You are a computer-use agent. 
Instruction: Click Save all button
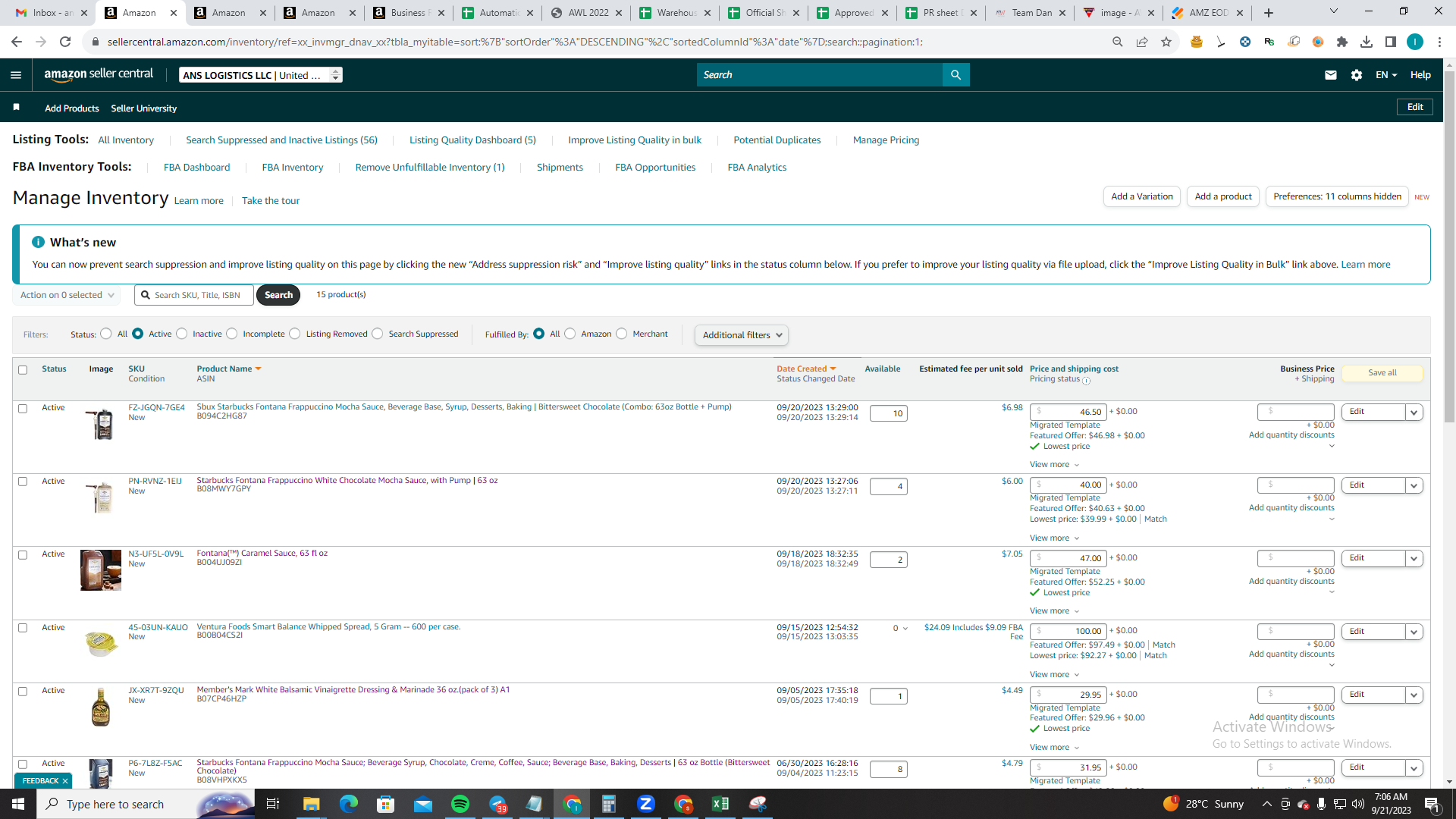tap(1382, 373)
